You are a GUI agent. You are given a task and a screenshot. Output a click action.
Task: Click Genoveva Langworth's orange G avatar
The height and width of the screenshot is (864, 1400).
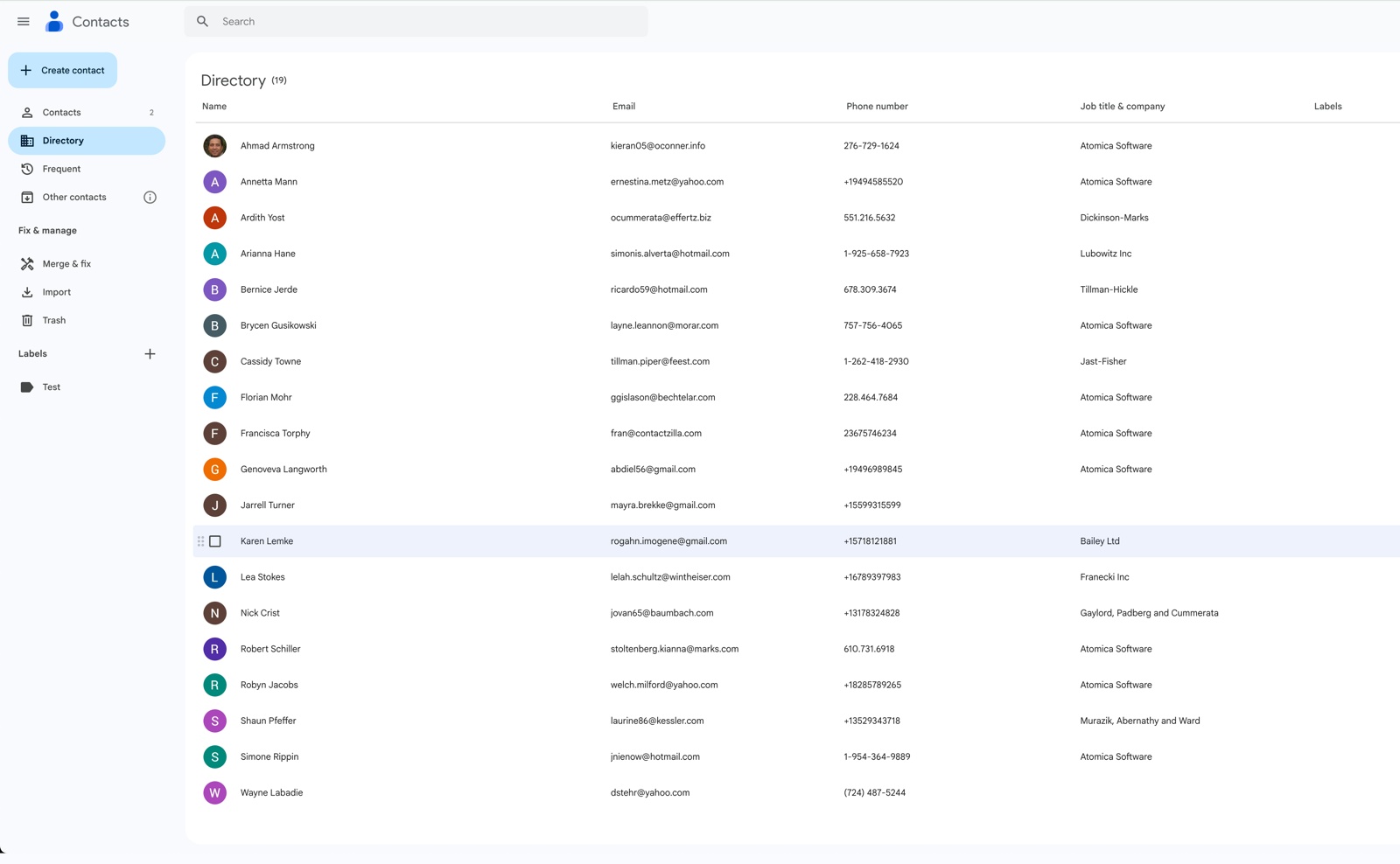(x=214, y=470)
